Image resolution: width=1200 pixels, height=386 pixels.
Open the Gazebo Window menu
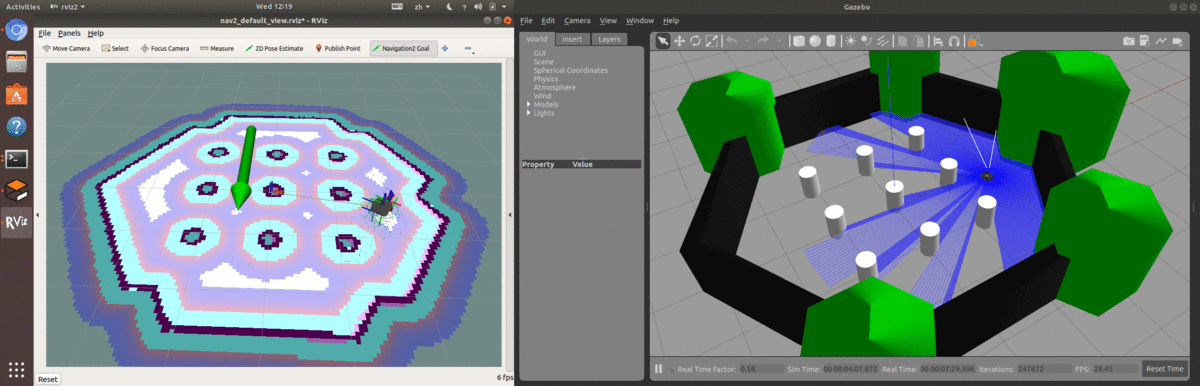[640, 20]
